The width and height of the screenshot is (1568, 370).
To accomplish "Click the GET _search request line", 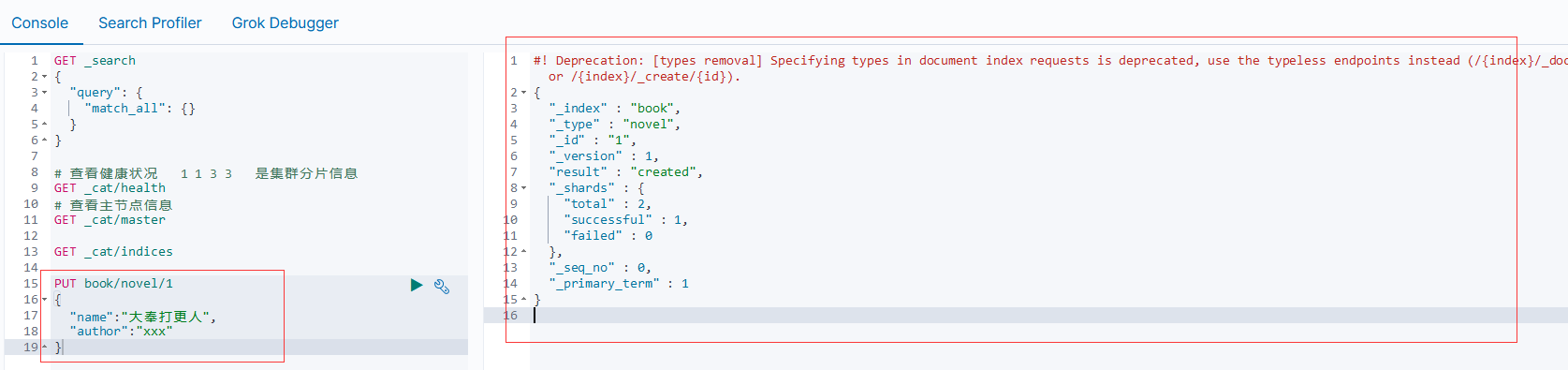I will pyautogui.click(x=95, y=61).
